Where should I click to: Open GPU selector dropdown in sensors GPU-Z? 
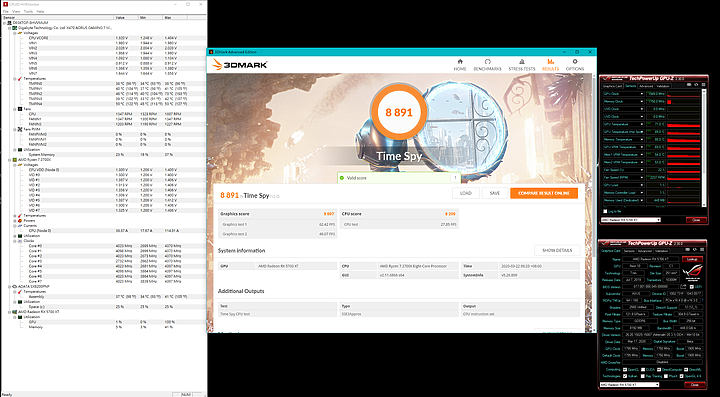pos(631,220)
